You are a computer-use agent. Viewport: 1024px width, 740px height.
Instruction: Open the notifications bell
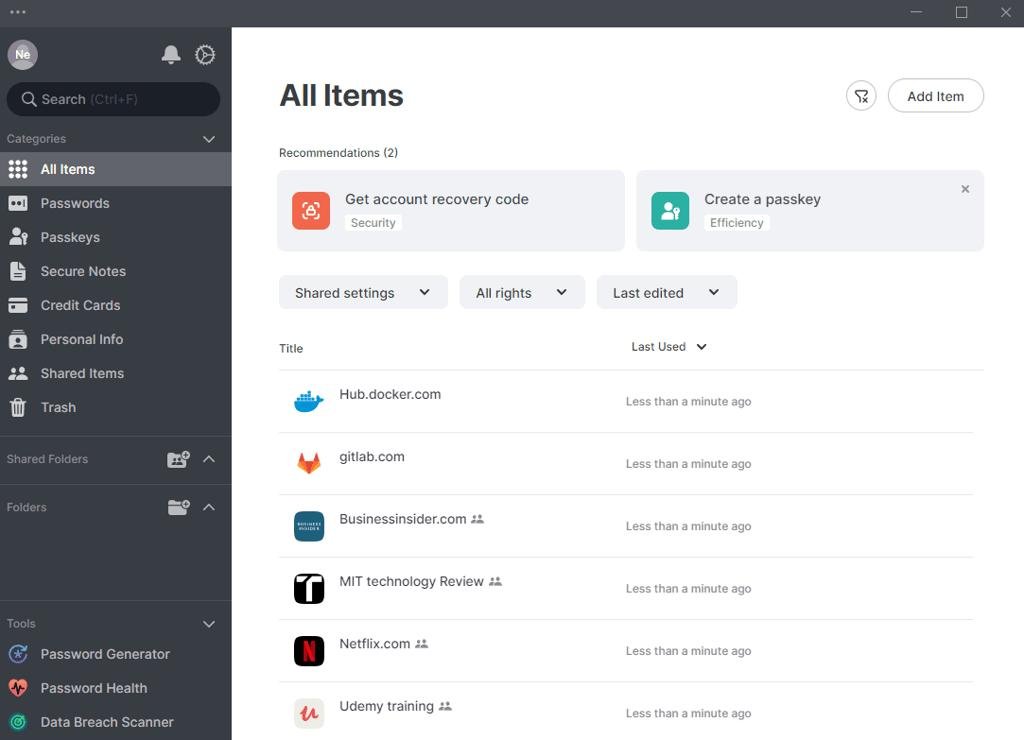(x=171, y=55)
